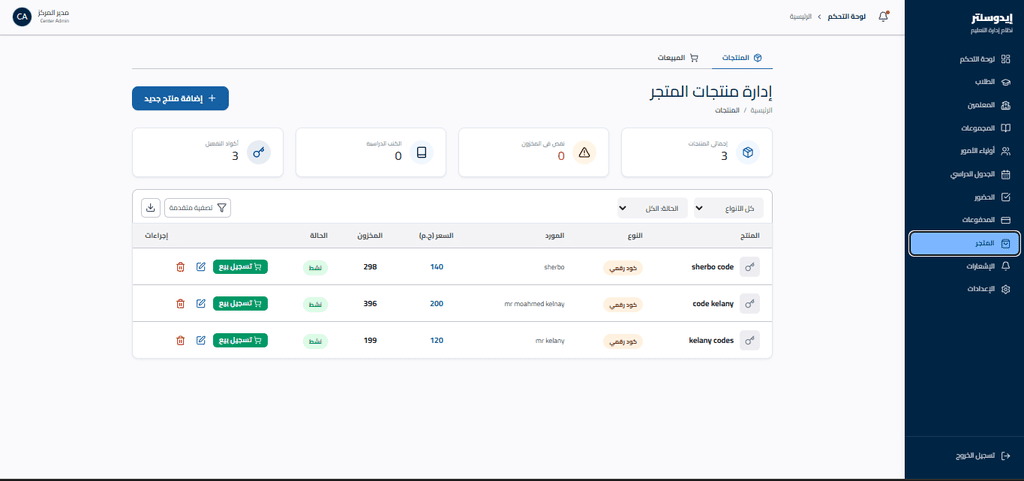Screen dimensions: 1024x481
Task: Delete the kelany codes product
Action: click(180, 340)
